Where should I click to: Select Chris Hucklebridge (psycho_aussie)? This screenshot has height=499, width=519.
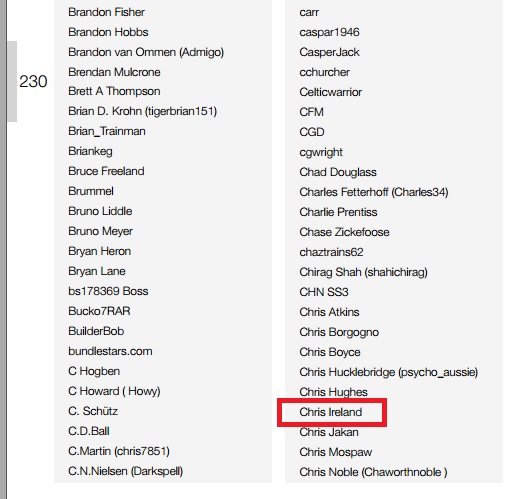[x=389, y=372]
